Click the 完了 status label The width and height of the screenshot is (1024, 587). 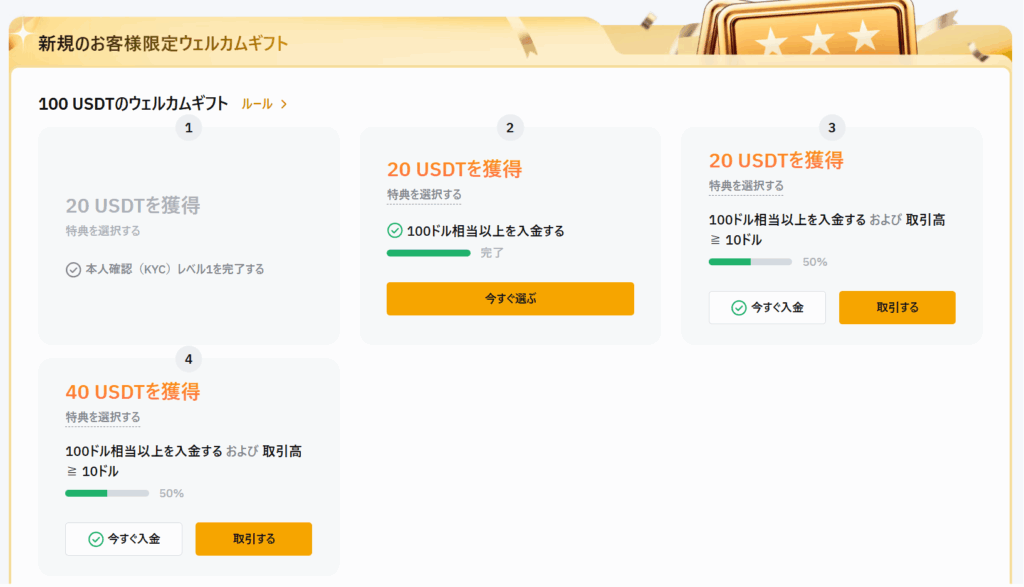[x=492, y=253]
